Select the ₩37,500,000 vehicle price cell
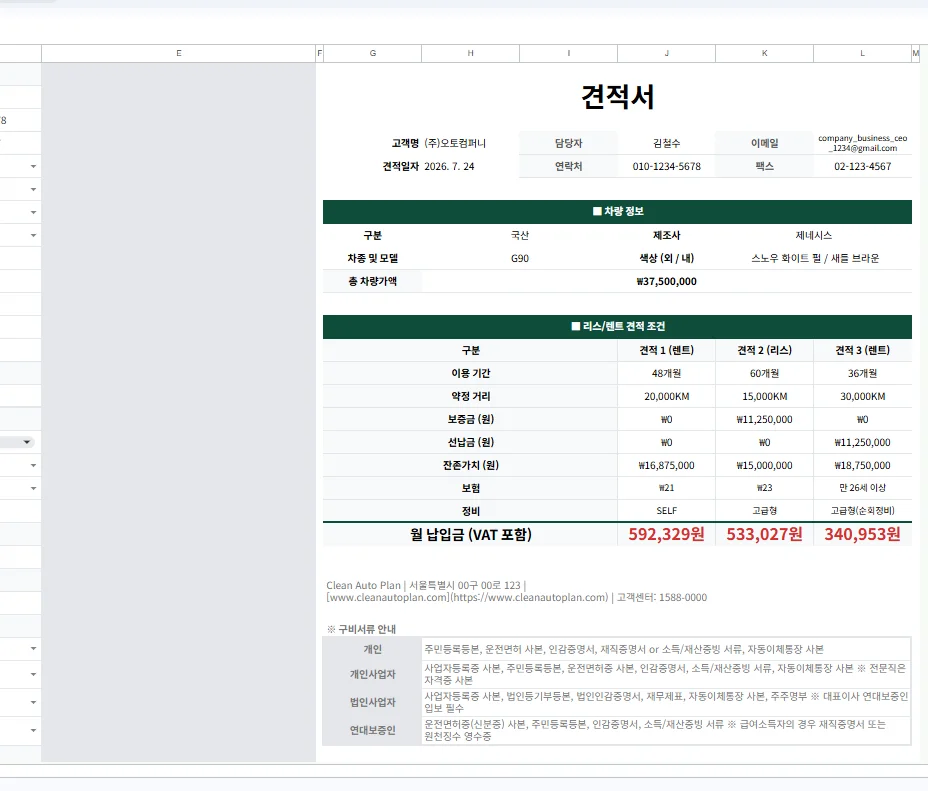Image resolution: width=928 pixels, height=791 pixels. pyautogui.click(x=666, y=282)
